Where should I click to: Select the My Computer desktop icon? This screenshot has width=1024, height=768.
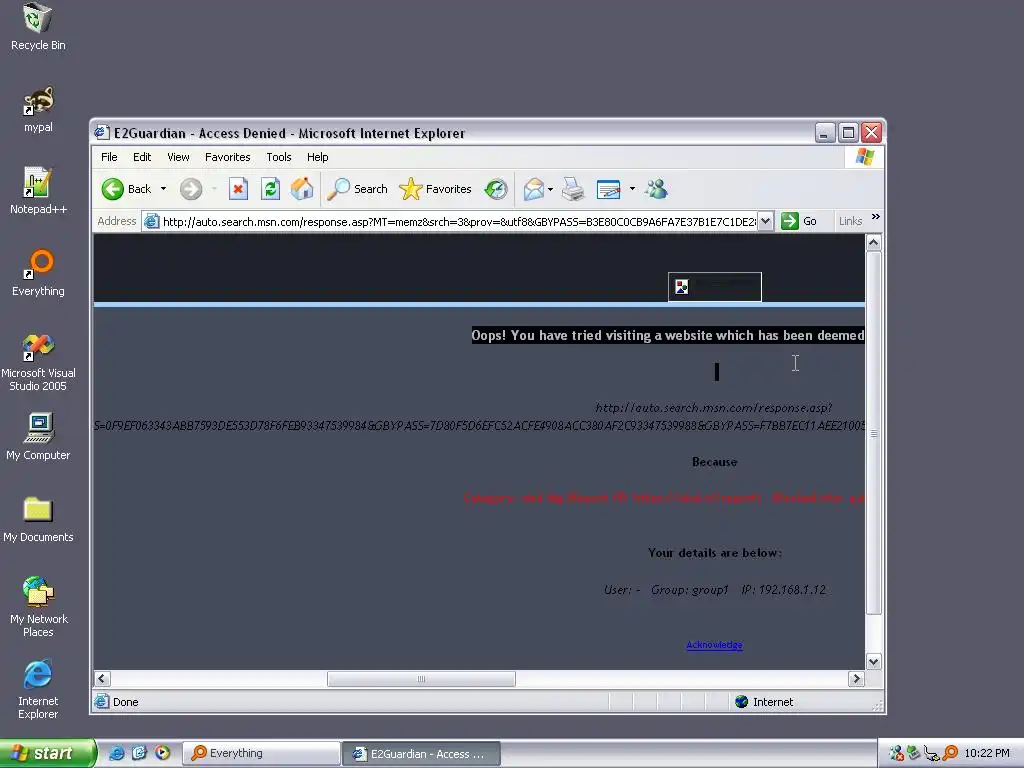click(38, 437)
